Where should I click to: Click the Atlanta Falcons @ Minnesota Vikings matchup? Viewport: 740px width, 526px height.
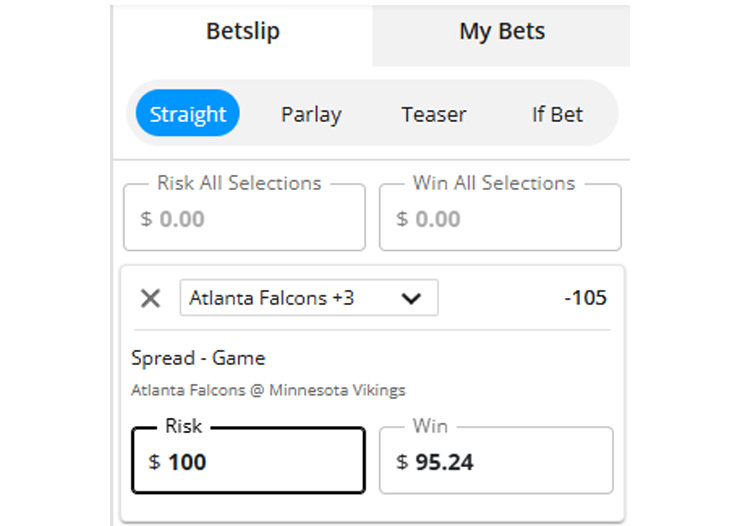tap(268, 390)
